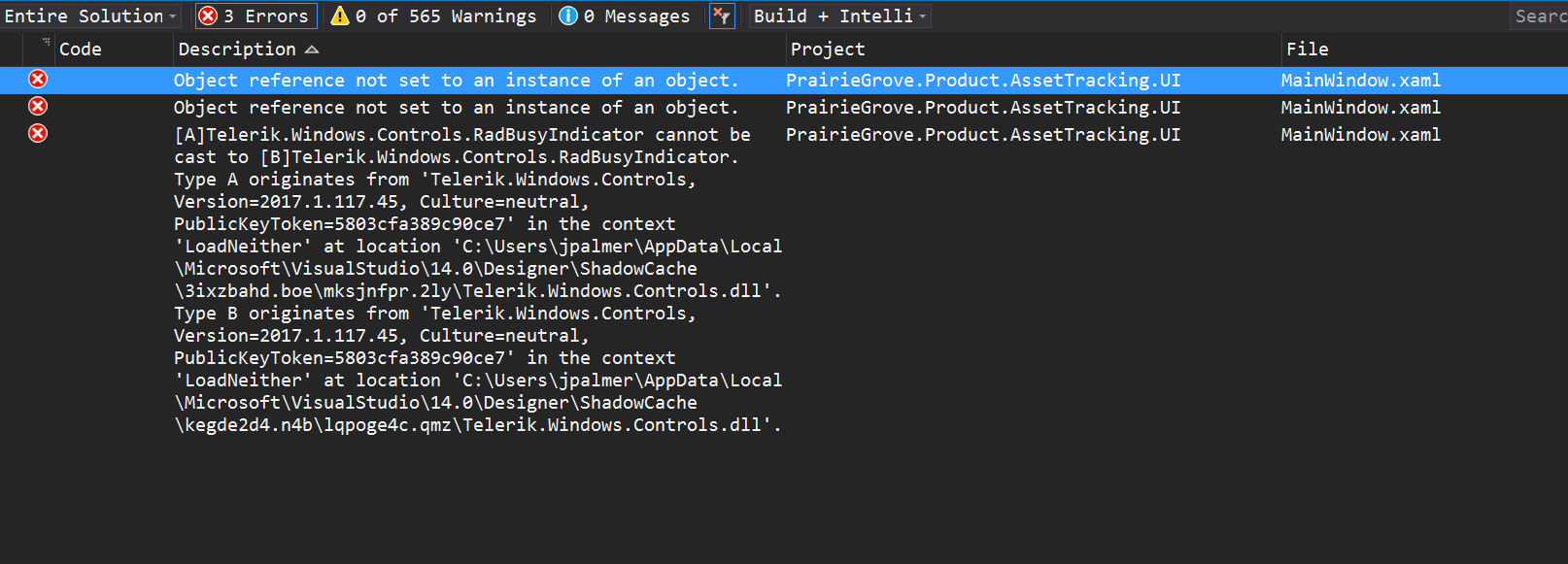Click MainWindow.xaml on the RadBusyIndicator error row

(x=1360, y=135)
